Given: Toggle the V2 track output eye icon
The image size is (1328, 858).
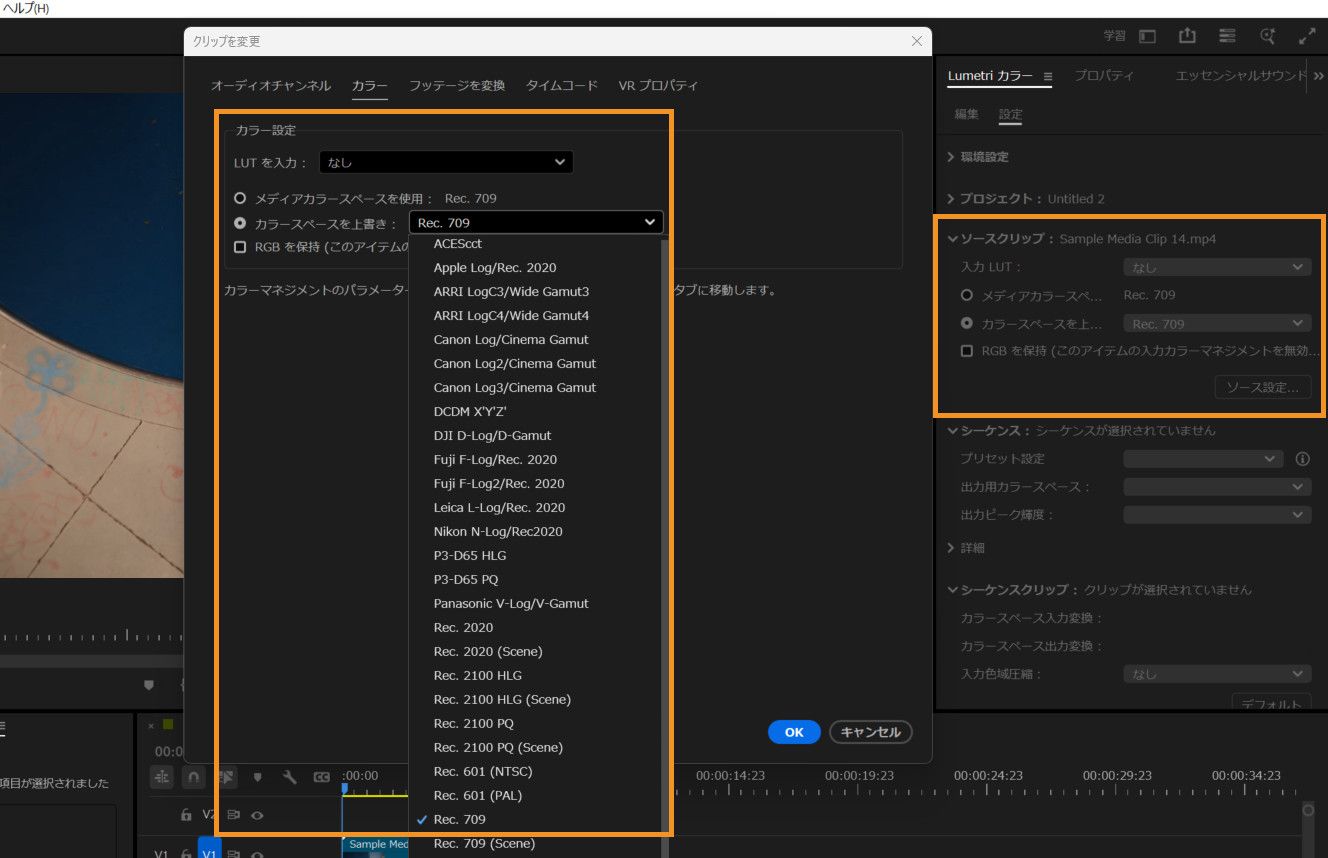Looking at the screenshot, I should 257,816.
